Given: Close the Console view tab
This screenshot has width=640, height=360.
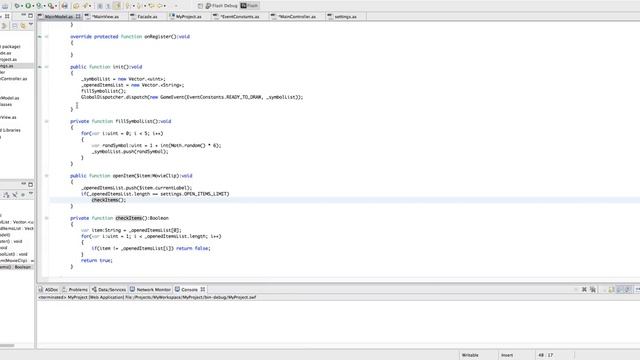Looking at the screenshot, I should [x=203, y=289].
